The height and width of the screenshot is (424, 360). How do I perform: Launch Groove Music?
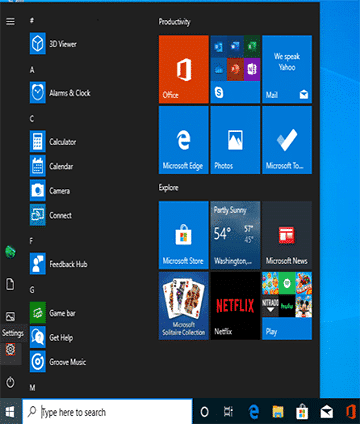click(58, 362)
